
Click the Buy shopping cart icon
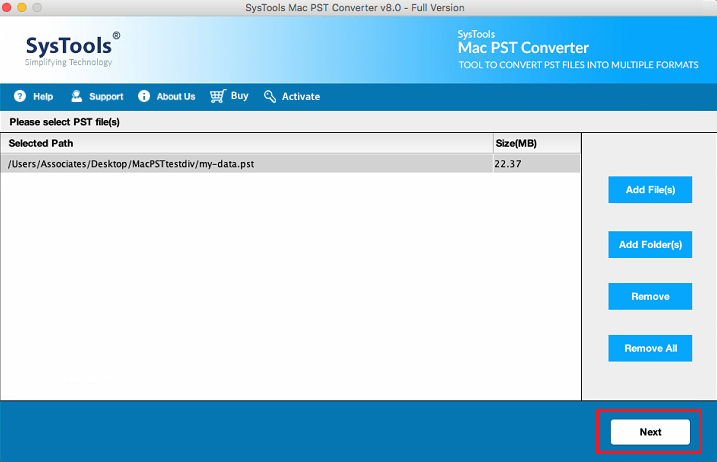pos(218,96)
